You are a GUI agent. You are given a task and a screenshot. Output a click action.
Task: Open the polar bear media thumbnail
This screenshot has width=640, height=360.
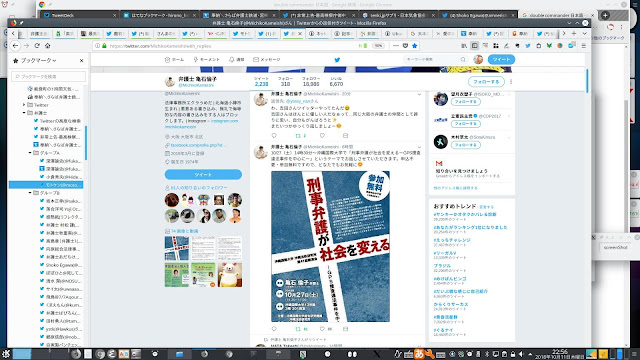(x=230, y=275)
